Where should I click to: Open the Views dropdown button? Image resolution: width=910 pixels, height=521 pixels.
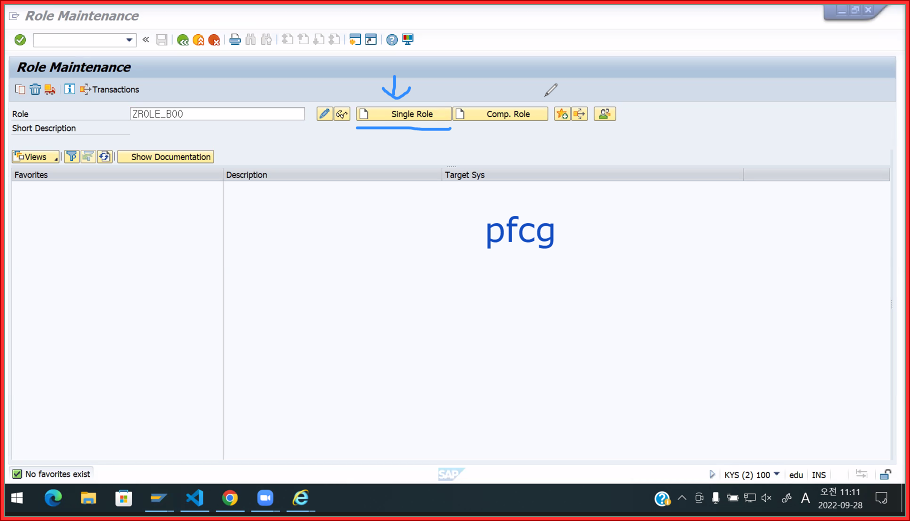(35, 157)
